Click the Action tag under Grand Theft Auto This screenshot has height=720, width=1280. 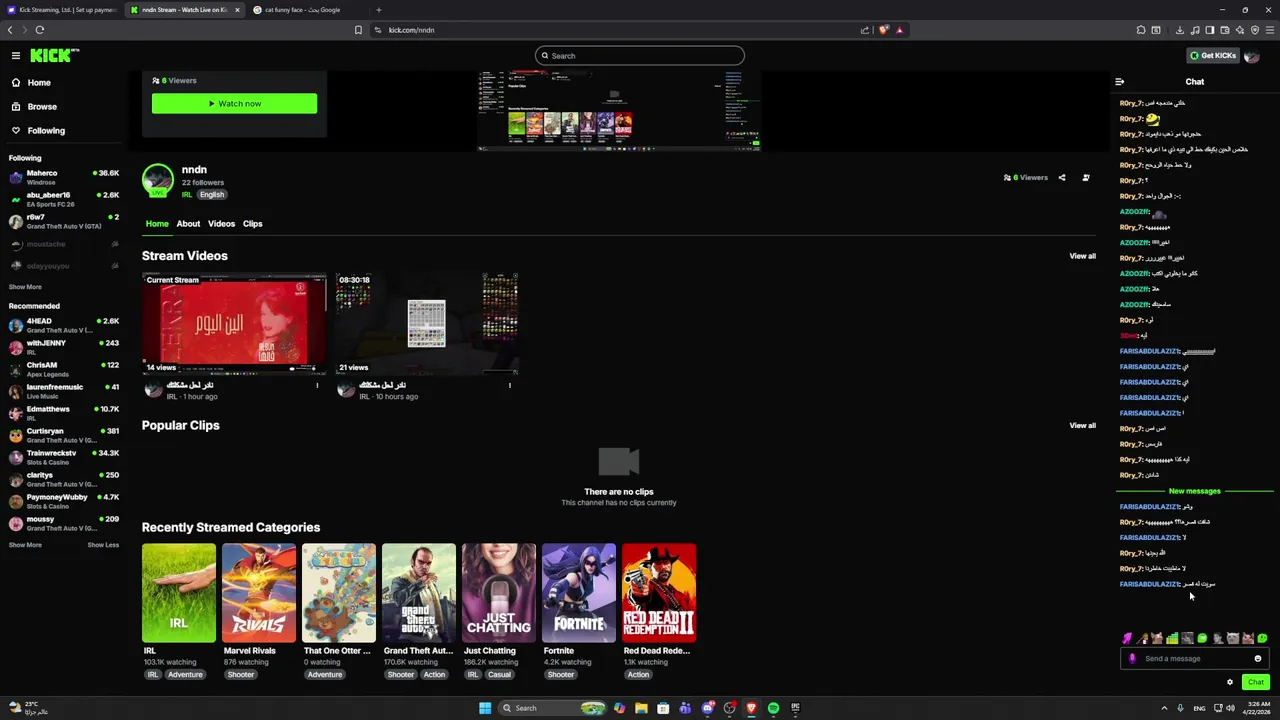[434, 675]
